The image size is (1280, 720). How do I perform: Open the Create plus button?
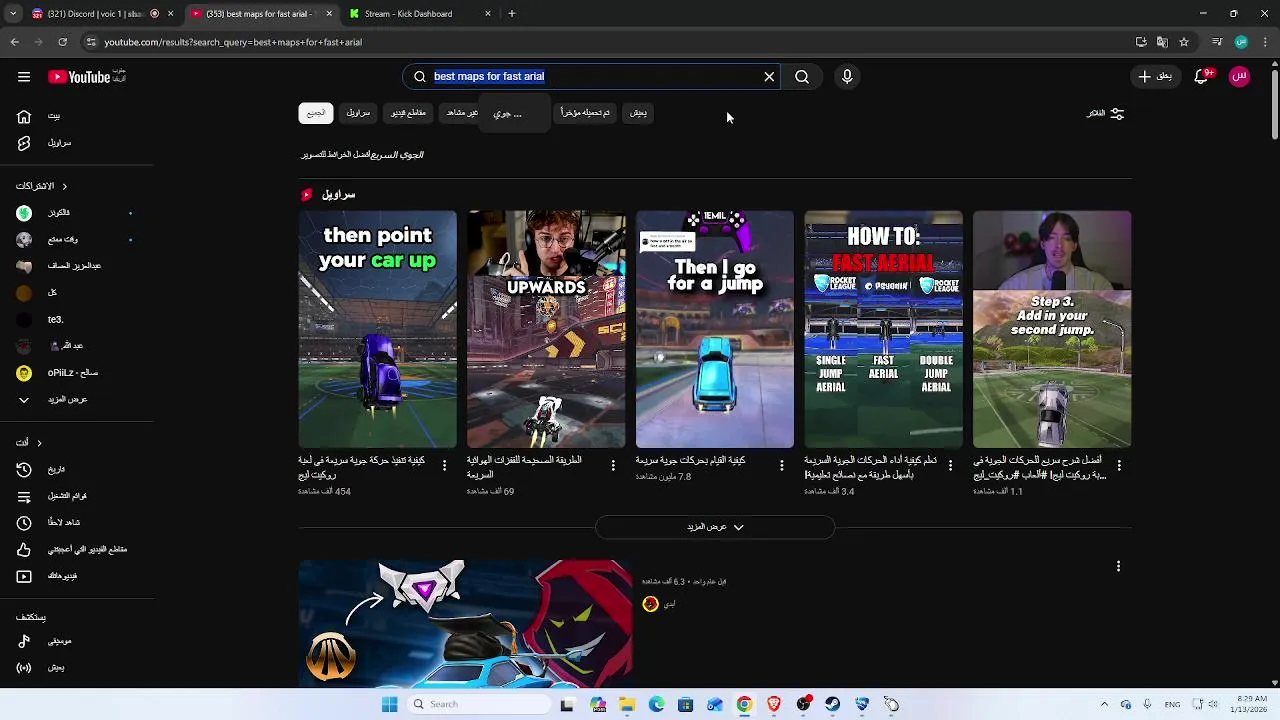(x=1155, y=77)
